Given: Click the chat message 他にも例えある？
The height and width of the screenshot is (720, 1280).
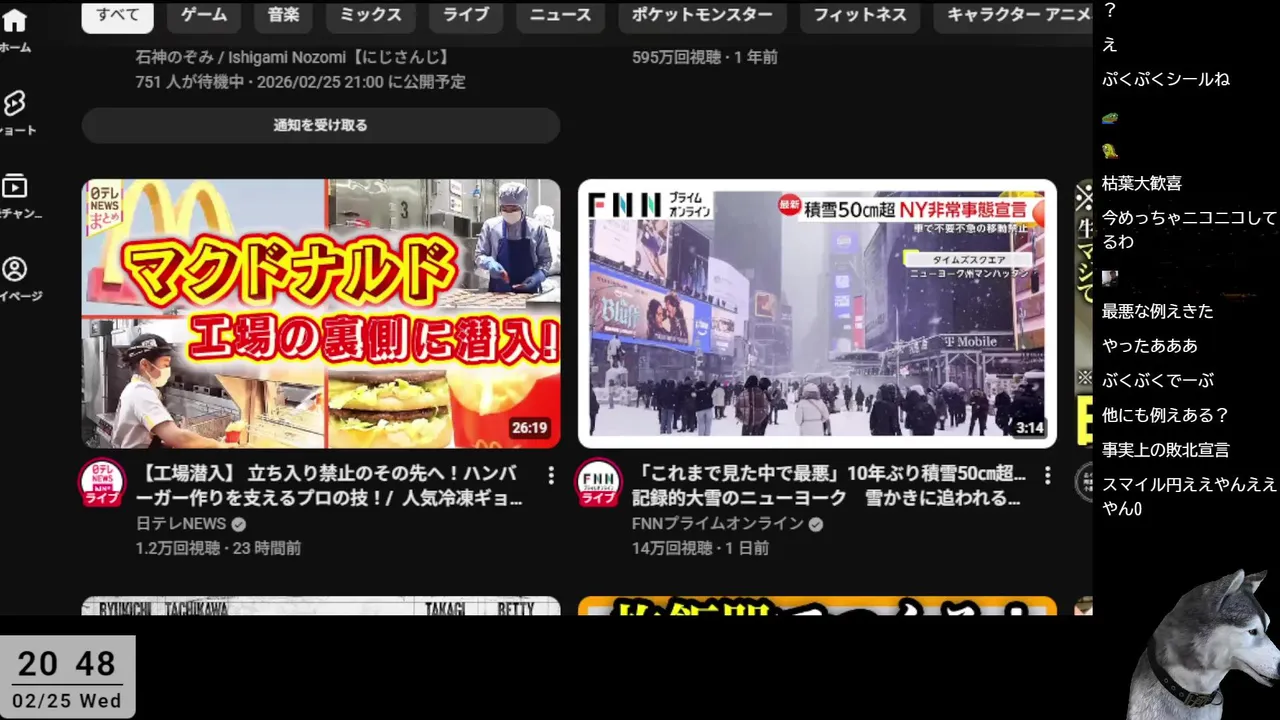Looking at the screenshot, I should (1165, 415).
